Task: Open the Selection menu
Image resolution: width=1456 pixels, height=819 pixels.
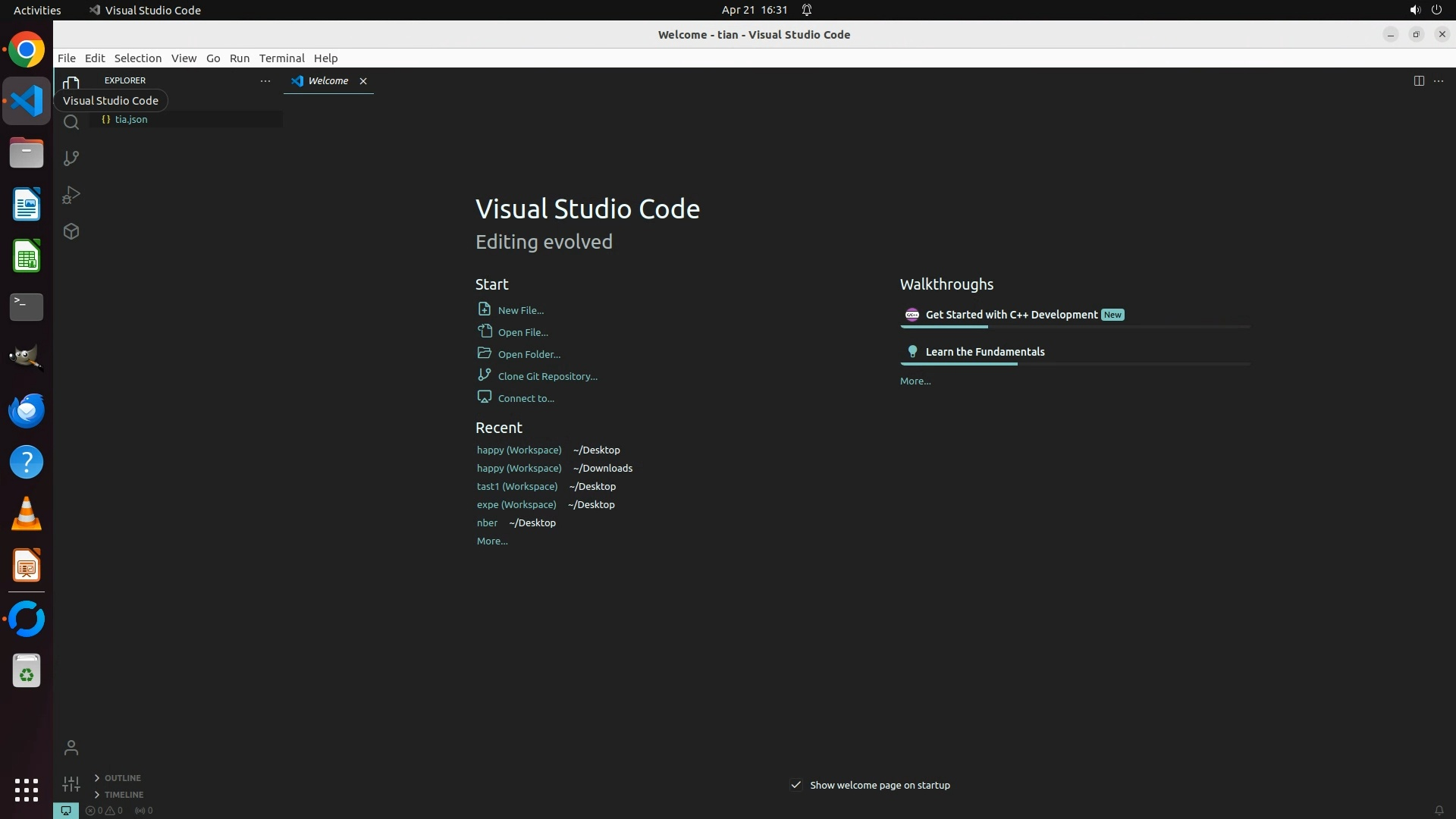Action: pyautogui.click(x=137, y=58)
